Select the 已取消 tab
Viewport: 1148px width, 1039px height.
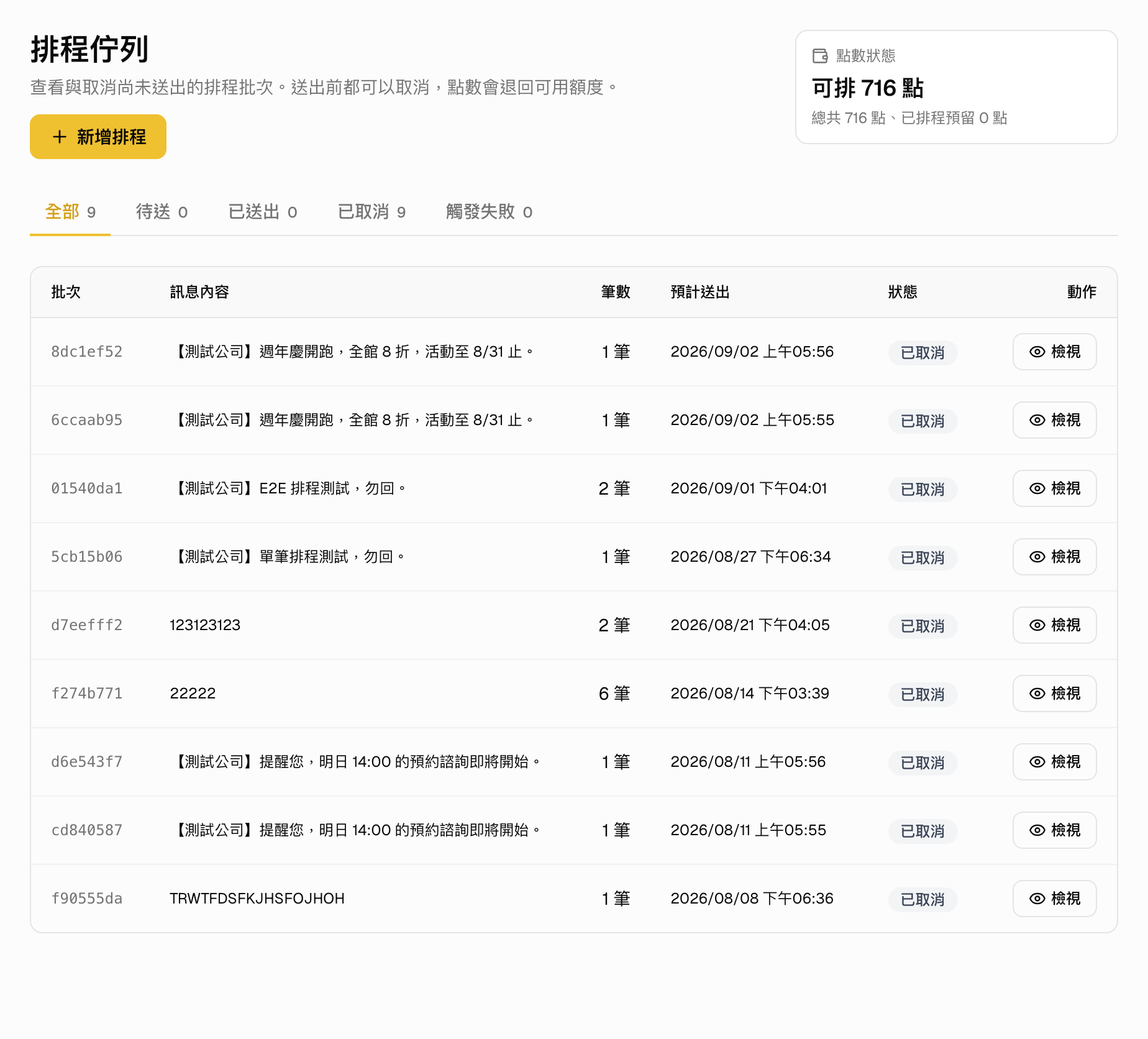[x=371, y=212]
